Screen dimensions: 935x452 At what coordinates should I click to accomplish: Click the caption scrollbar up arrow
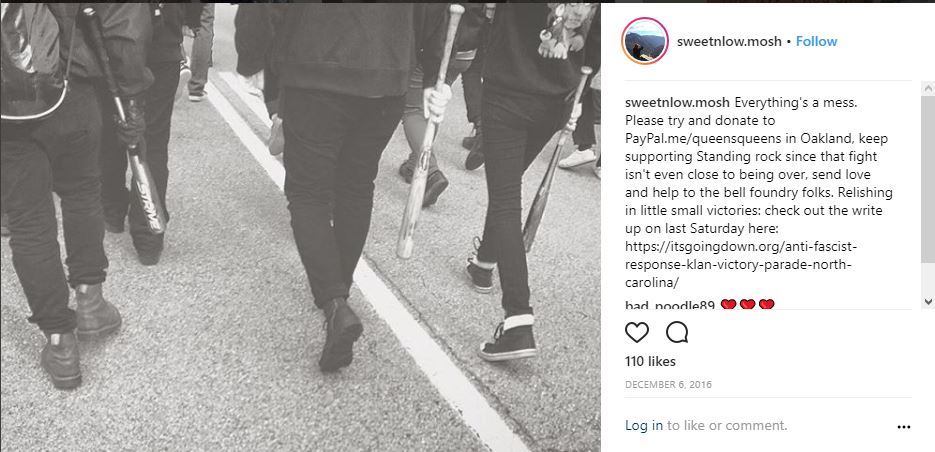point(928,89)
